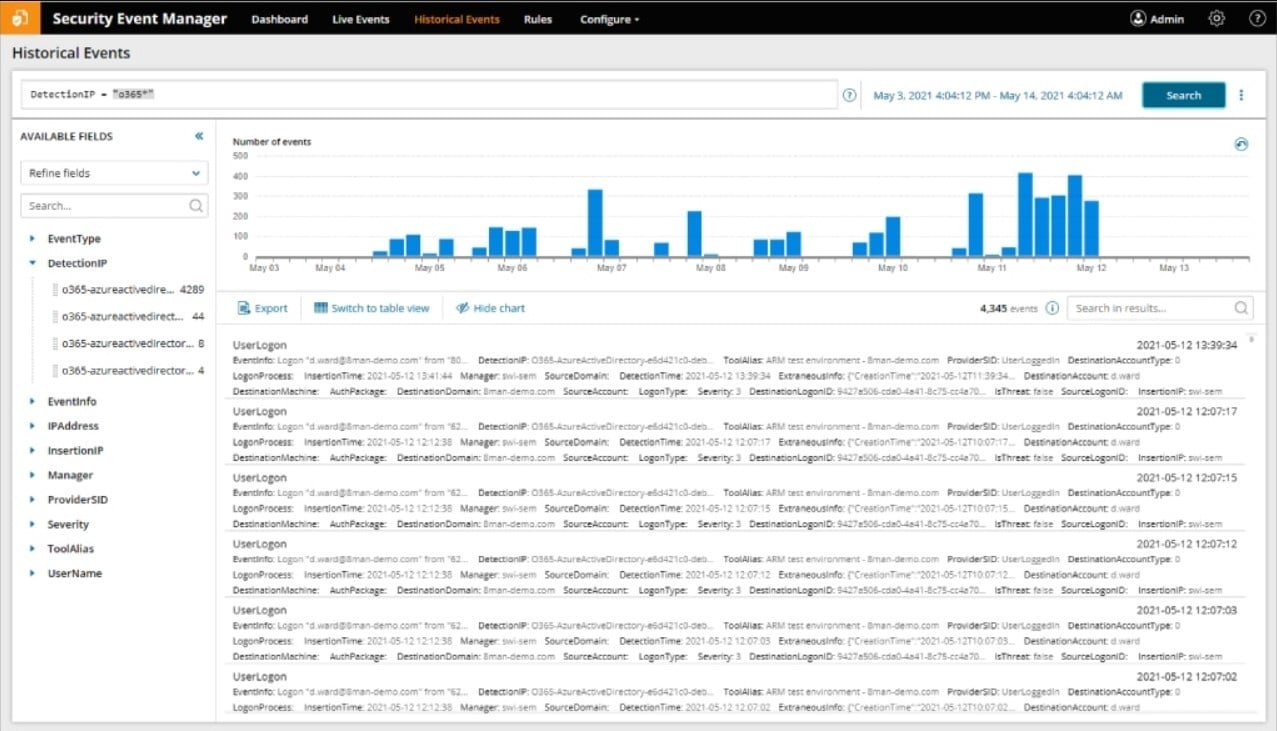Viewport: 1277px width, 731px height.
Task: Hide the chart
Action: (490, 308)
